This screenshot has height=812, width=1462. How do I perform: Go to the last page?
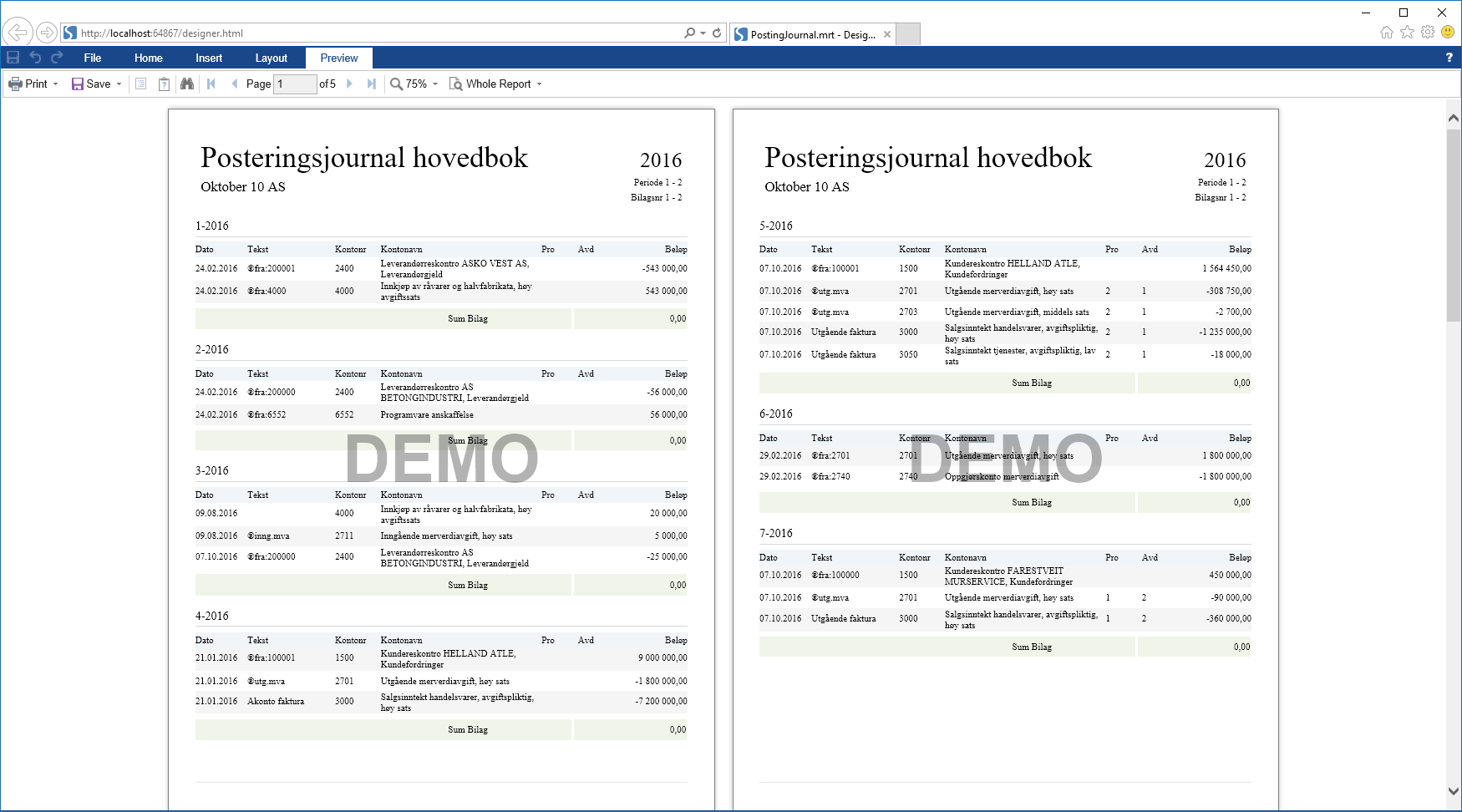372,84
